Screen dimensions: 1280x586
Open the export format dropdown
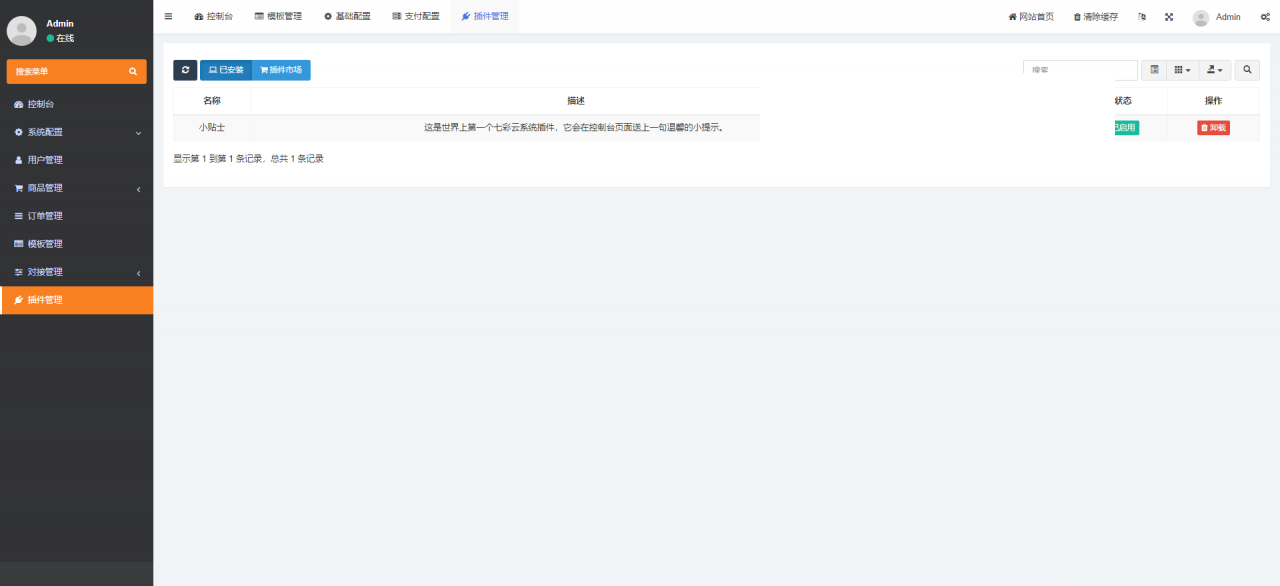(x=1214, y=70)
